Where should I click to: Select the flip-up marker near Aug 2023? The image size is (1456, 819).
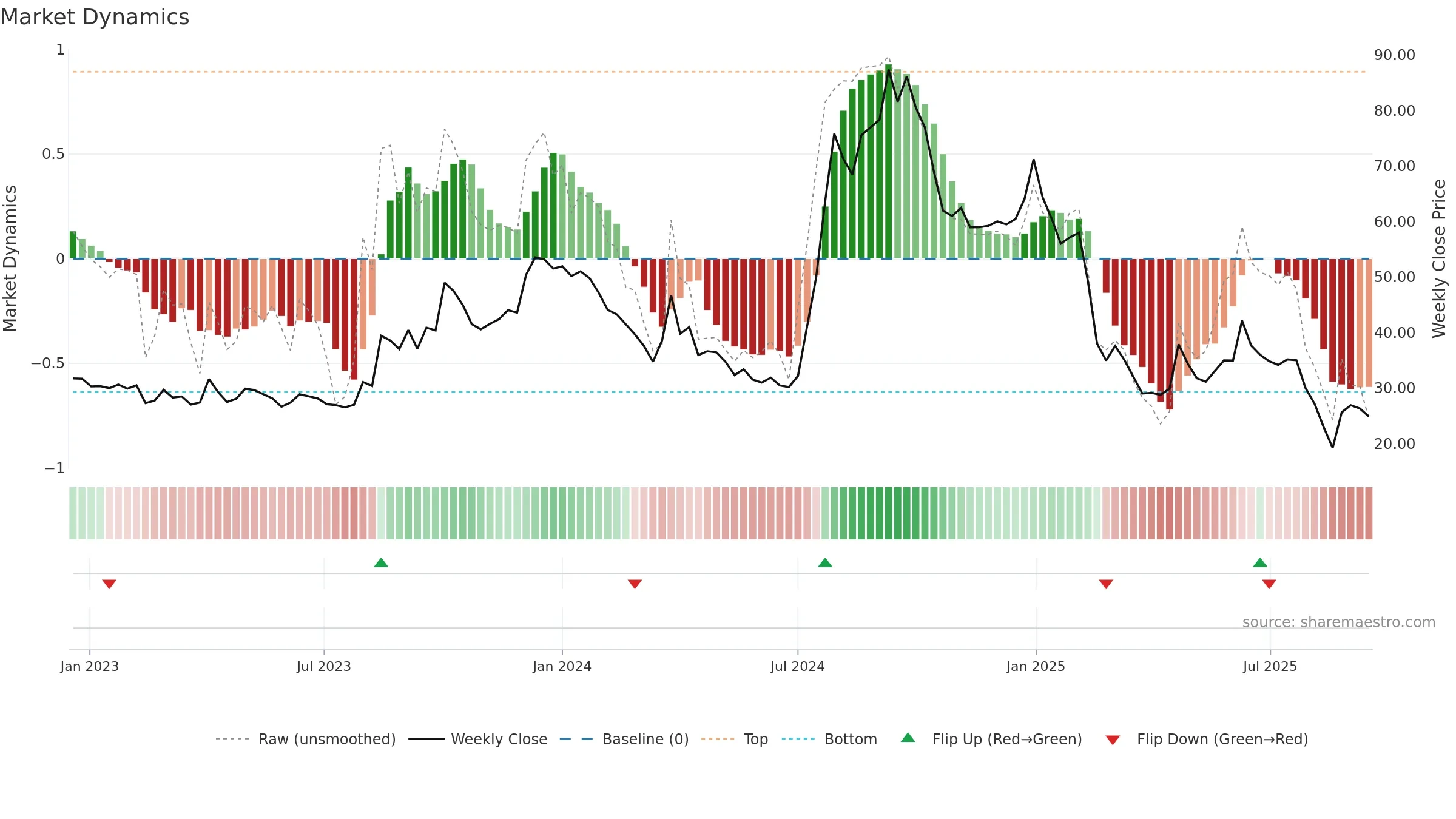point(381,562)
